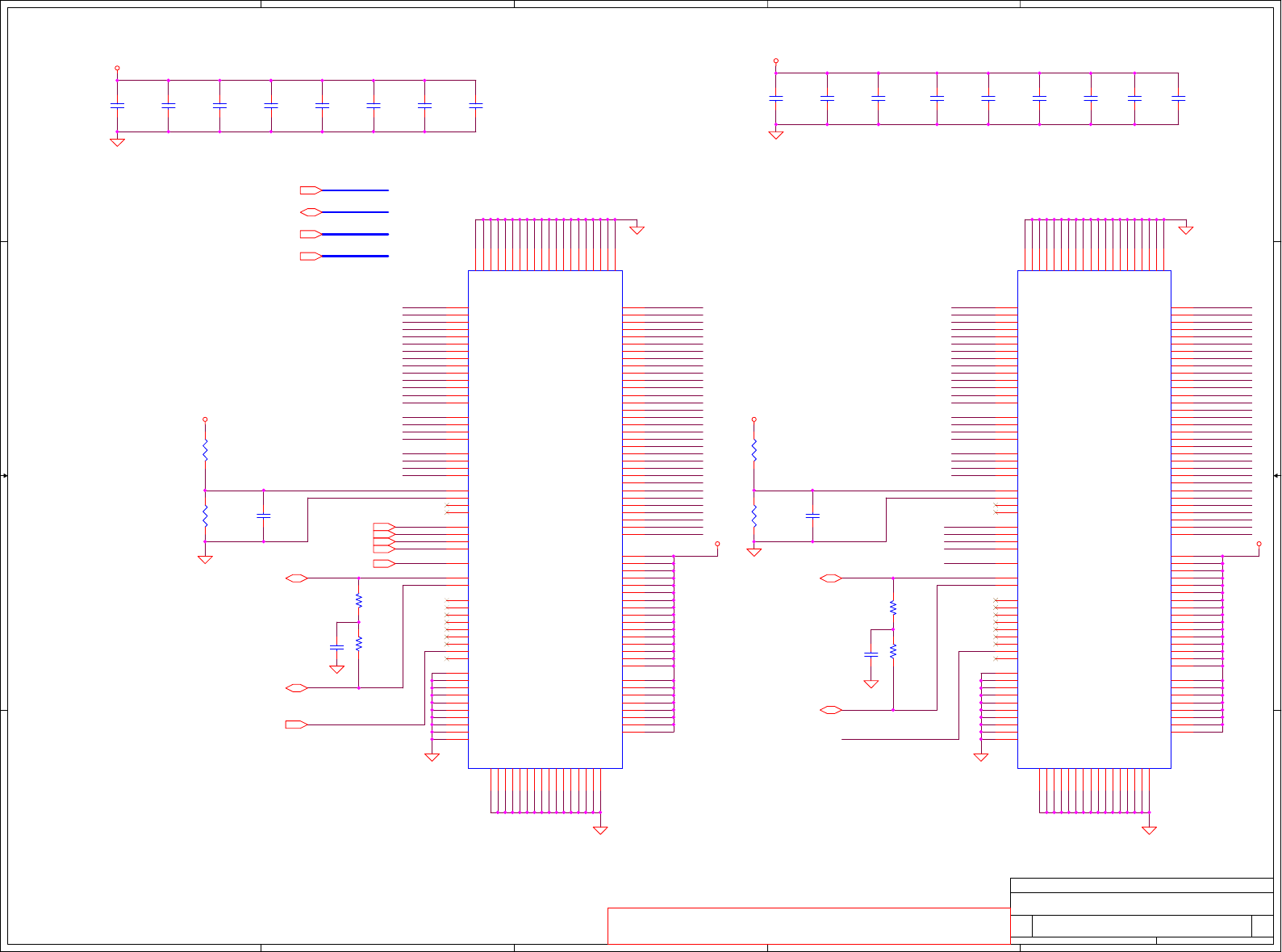
Task: Click power symbol above right capacitor bank
Action: click(x=776, y=61)
